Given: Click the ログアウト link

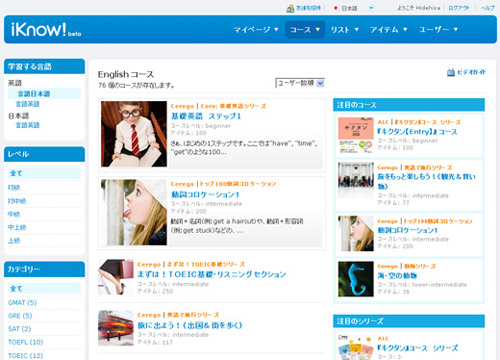Looking at the screenshot, I should [459, 8].
